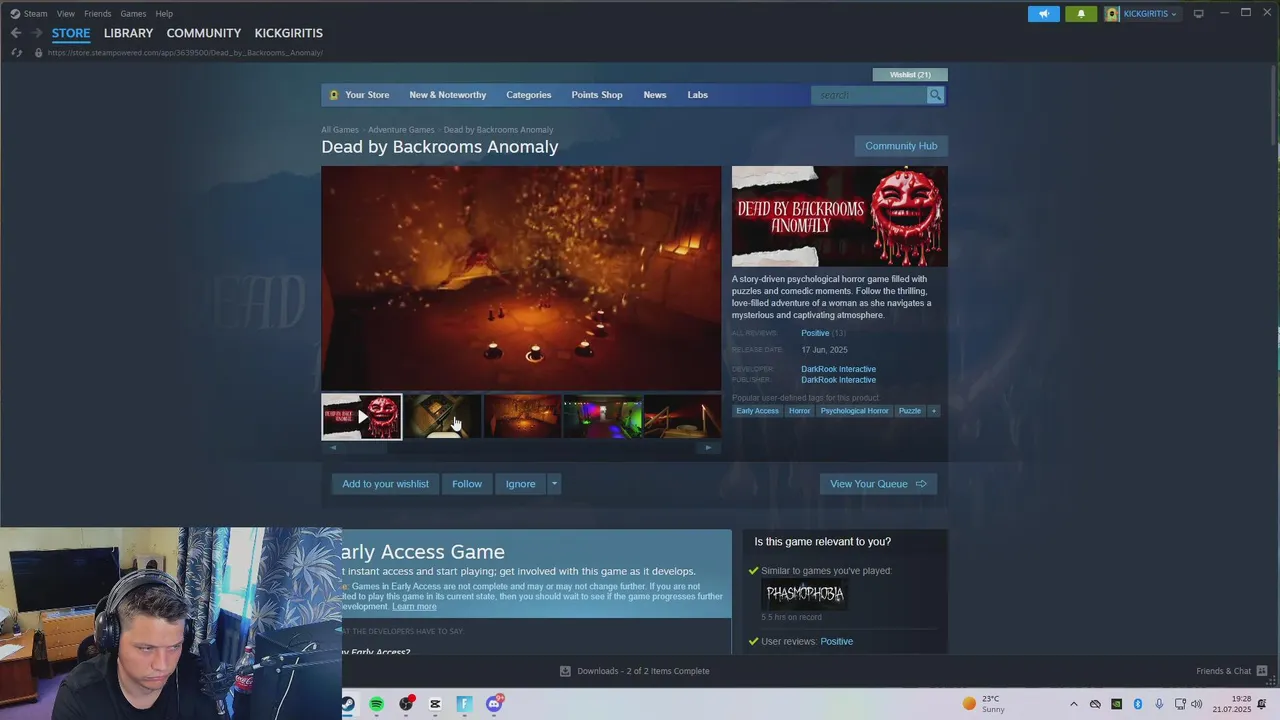Click View Your Queue
The image size is (1280, 720).
(878, 484)
